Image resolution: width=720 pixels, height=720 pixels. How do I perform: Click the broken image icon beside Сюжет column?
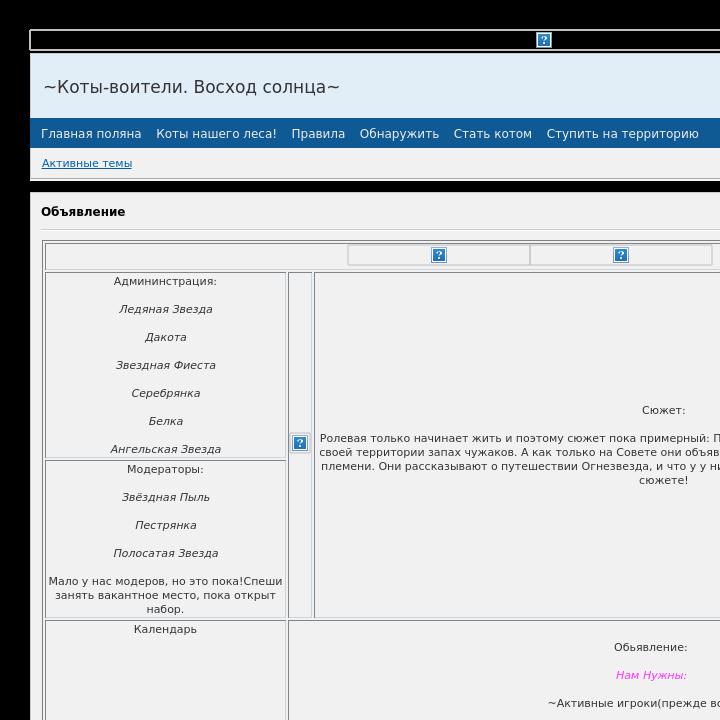coord(300,443)
